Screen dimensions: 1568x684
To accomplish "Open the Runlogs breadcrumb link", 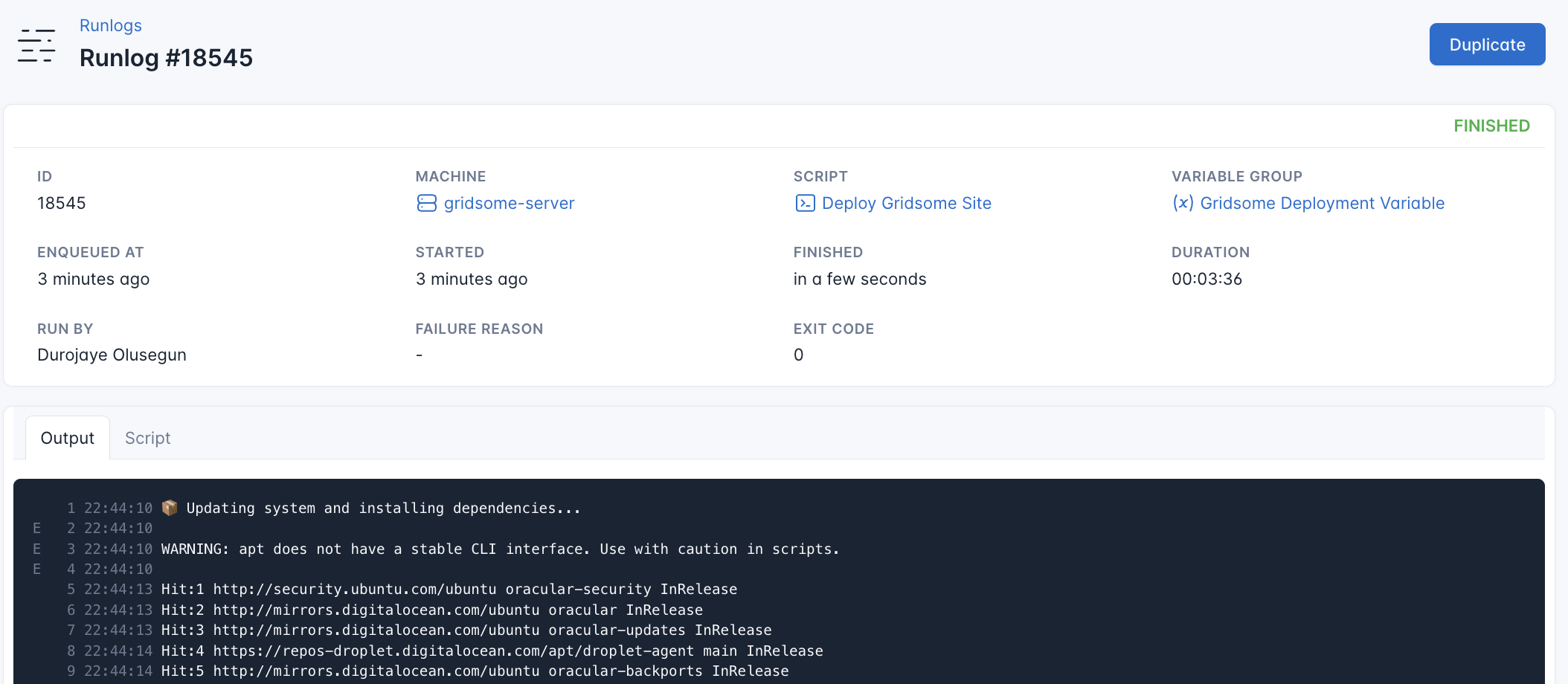I will coord(110,25).
